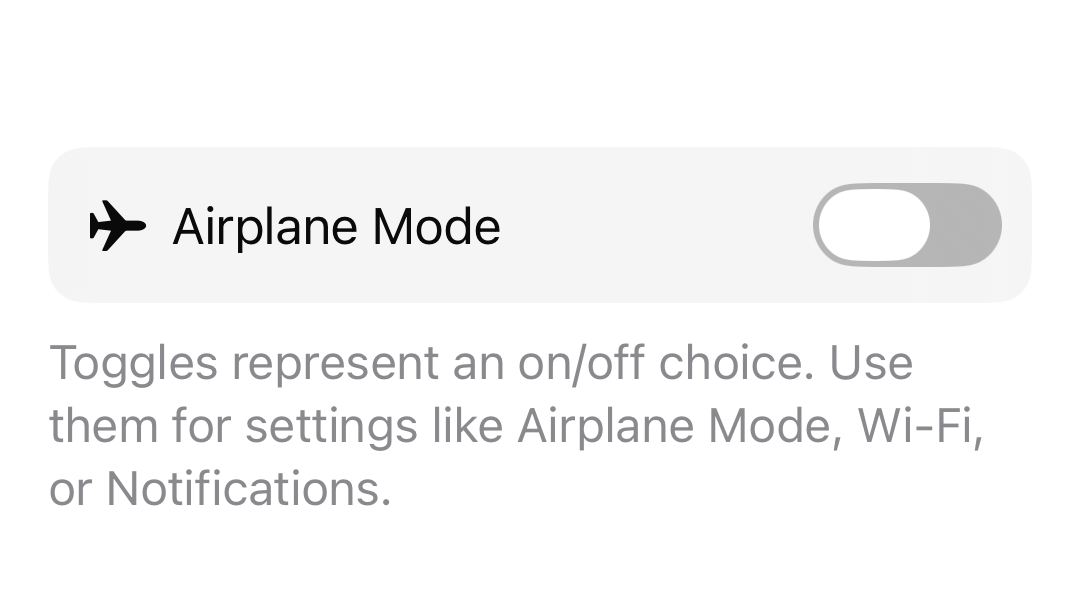Toggle the Airplane Mode switch
Screen dimensions: 1080x616
click(x=906, y=225)
